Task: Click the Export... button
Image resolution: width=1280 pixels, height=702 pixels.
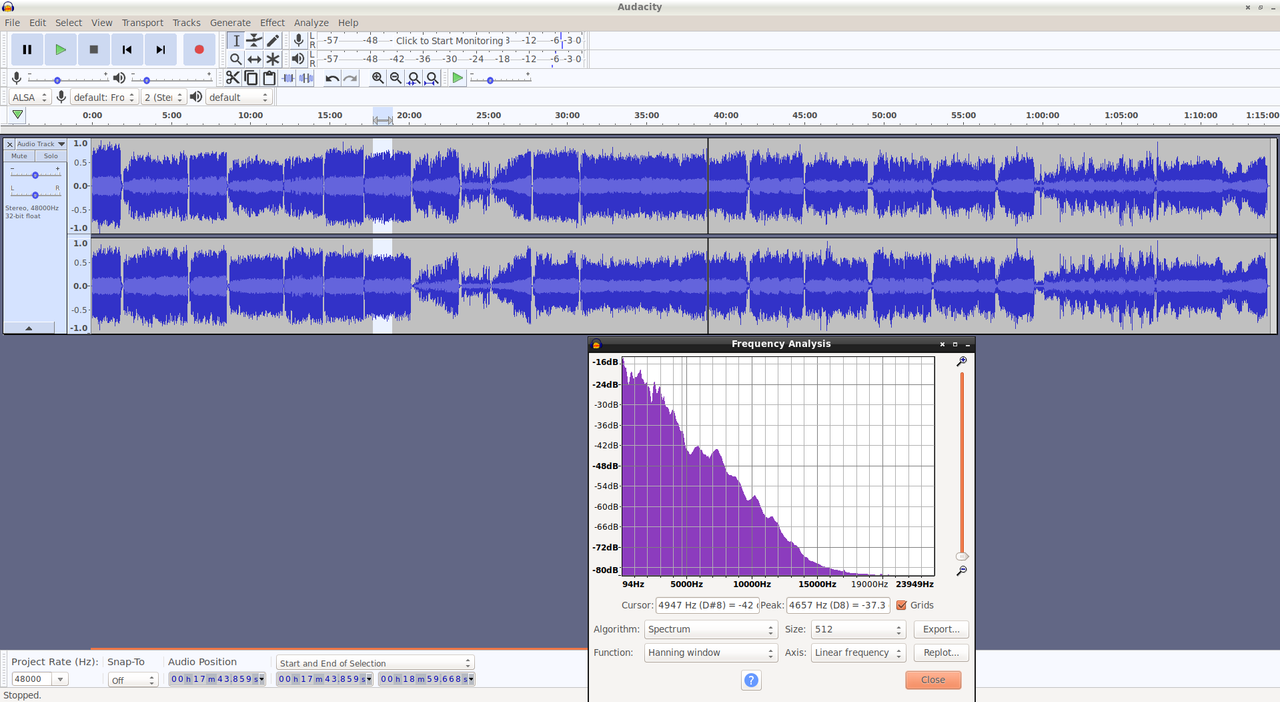Action: pos(941,630)
